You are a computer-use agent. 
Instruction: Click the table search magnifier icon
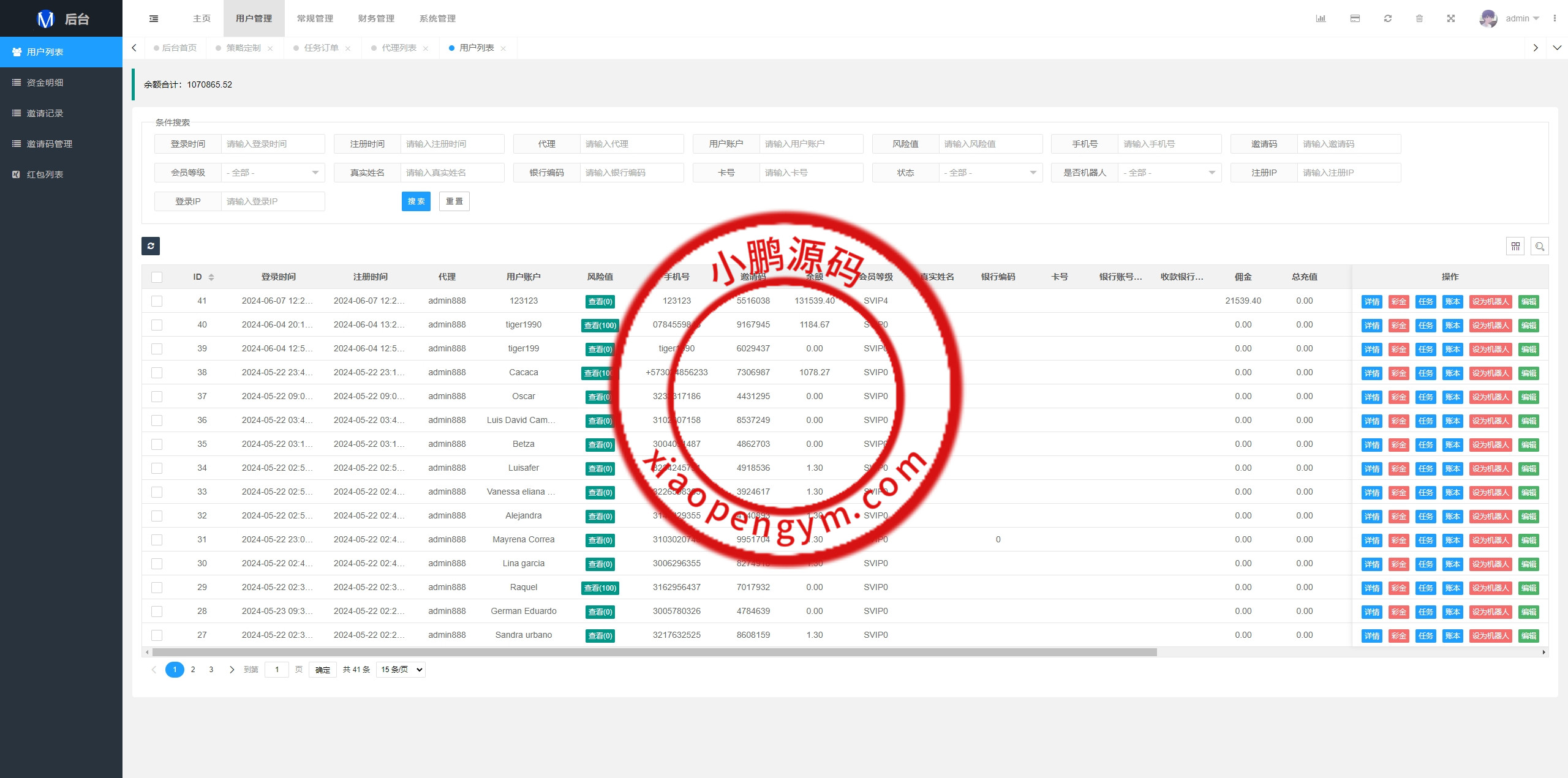tap(1539, 246)
